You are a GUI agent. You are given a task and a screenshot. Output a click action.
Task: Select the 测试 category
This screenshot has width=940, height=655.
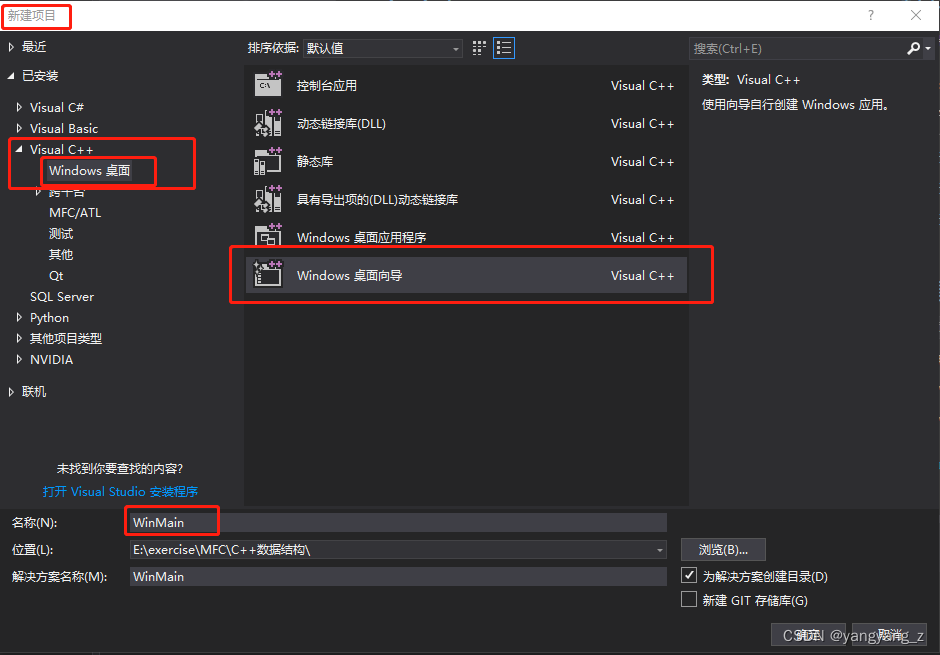point(61,234)
